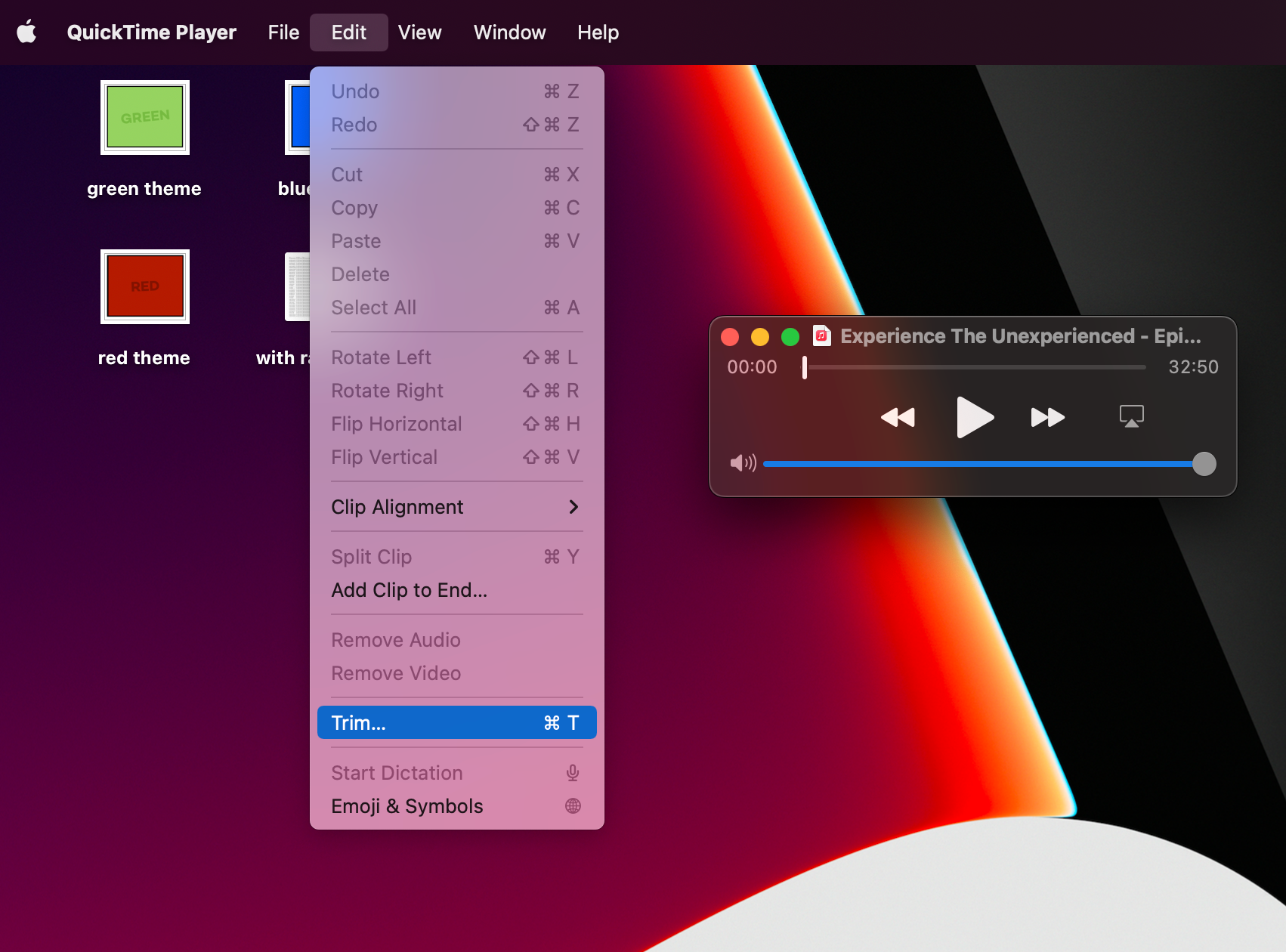This screenshot has width=1286, height=952.
Task: Click the fast forward button
Action: click(1048, 417)
